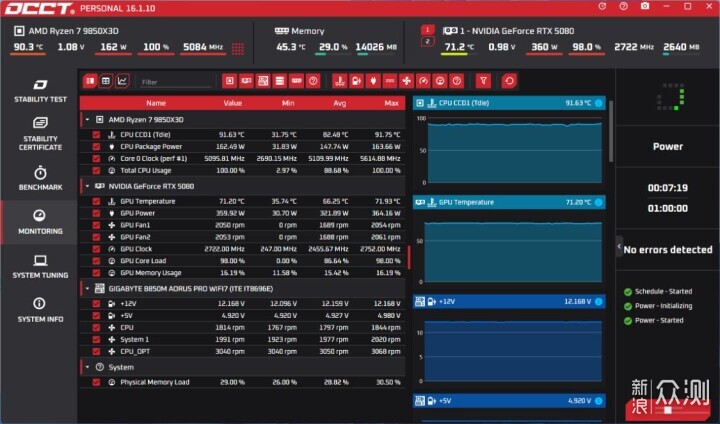Screen dimensions: 720x424
Task: Collapse the AMD Ryzen 7 9850X3D group
Action: point(87,119)
